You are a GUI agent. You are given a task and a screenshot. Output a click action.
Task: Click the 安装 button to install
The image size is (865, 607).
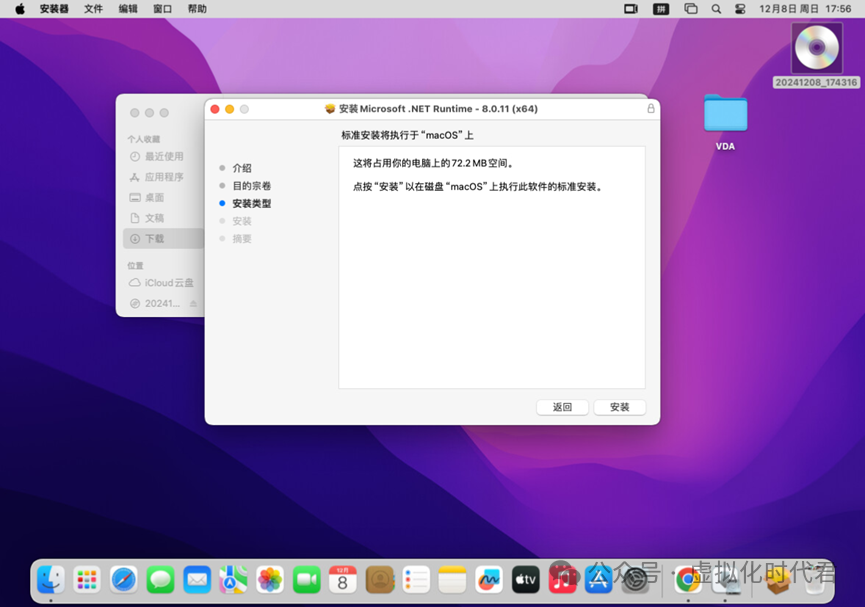[619, 407]
